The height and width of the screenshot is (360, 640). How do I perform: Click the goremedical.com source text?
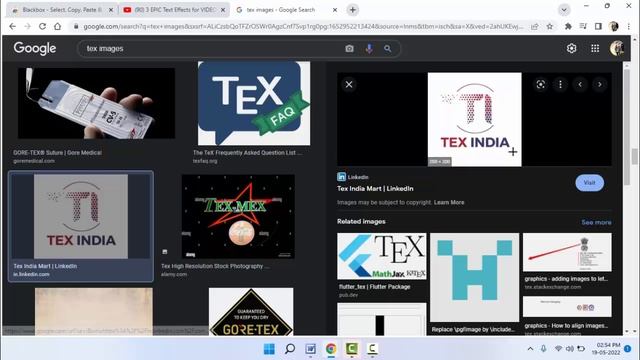[34, 161]
